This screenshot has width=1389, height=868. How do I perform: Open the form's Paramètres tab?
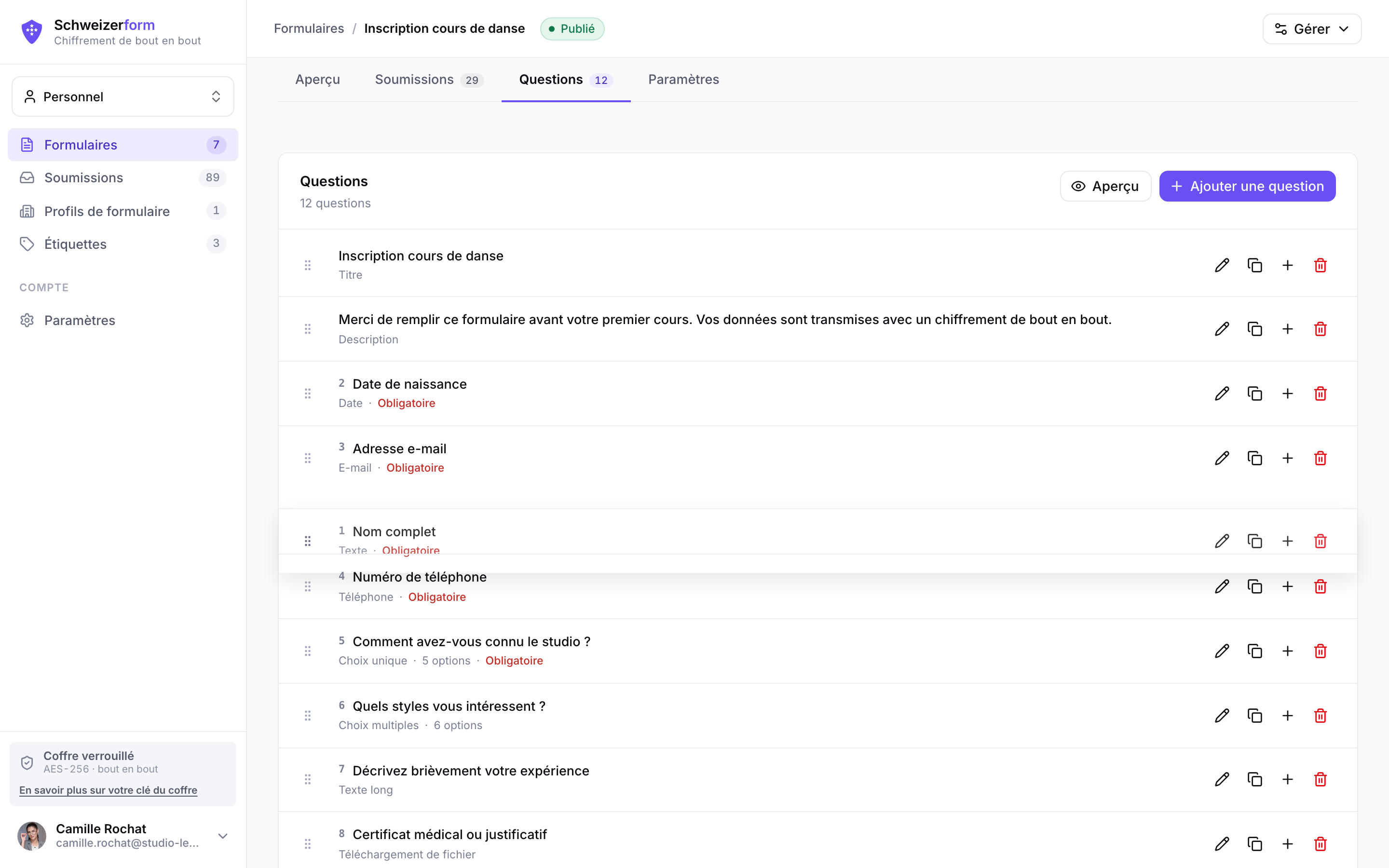tap(683, 79)
